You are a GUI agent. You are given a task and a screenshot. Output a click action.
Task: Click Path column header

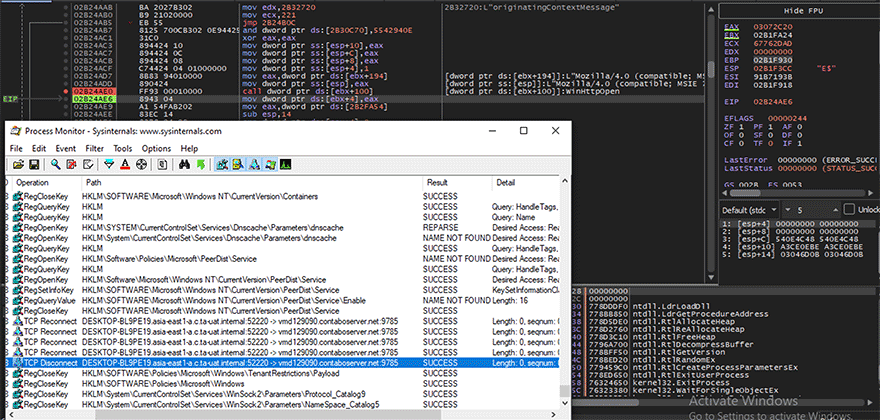point(252,182)
